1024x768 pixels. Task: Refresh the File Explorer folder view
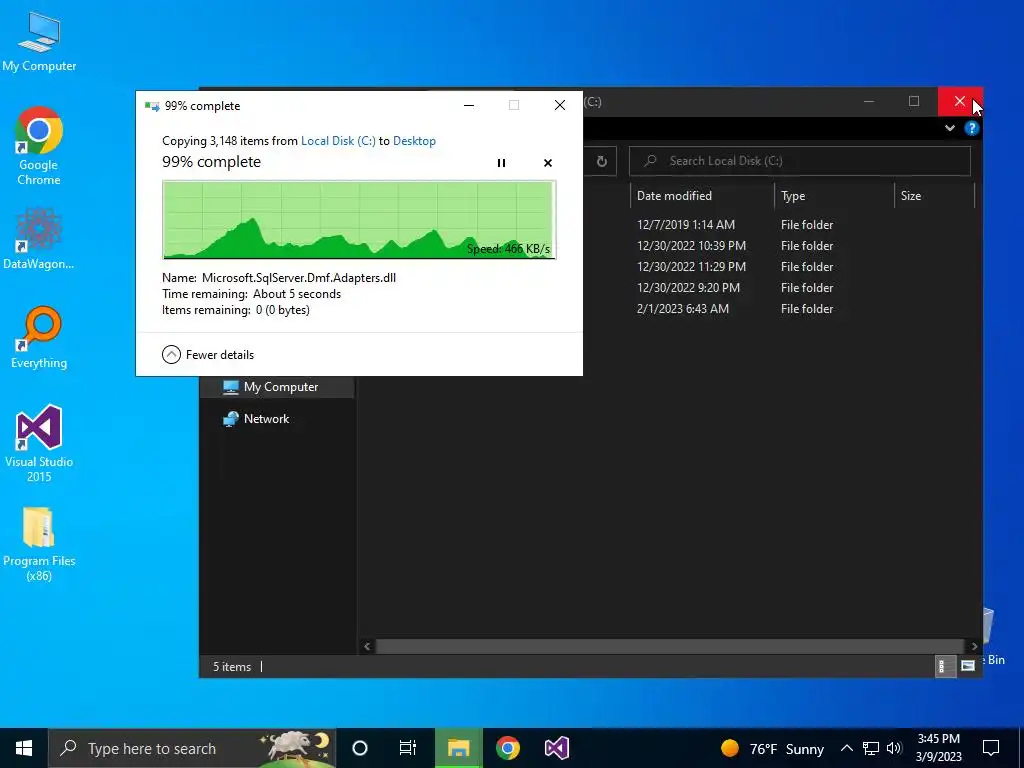pyautogui.click(x=601, y=161)
